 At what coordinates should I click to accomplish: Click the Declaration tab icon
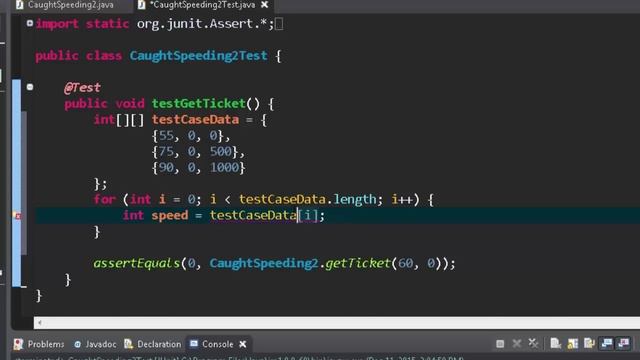129,344
